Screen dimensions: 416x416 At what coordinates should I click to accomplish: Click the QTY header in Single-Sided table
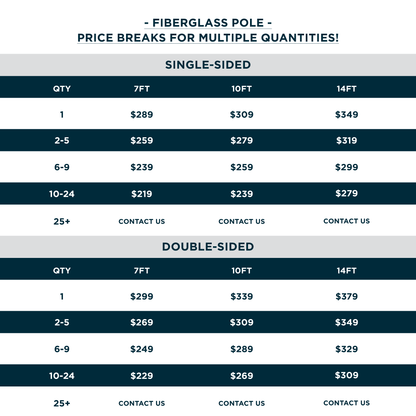(62, 89)
